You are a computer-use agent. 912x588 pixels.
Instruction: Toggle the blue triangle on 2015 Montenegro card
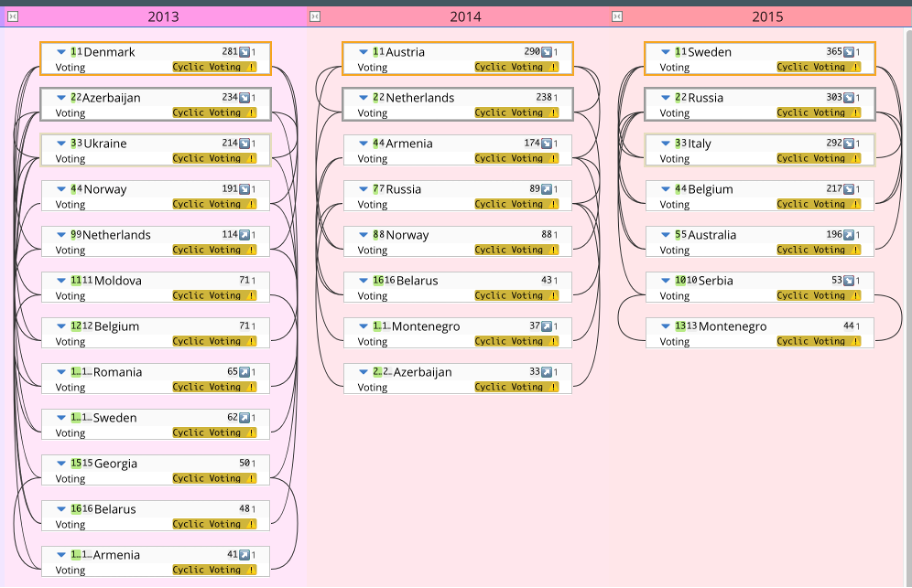pos(665,326)
